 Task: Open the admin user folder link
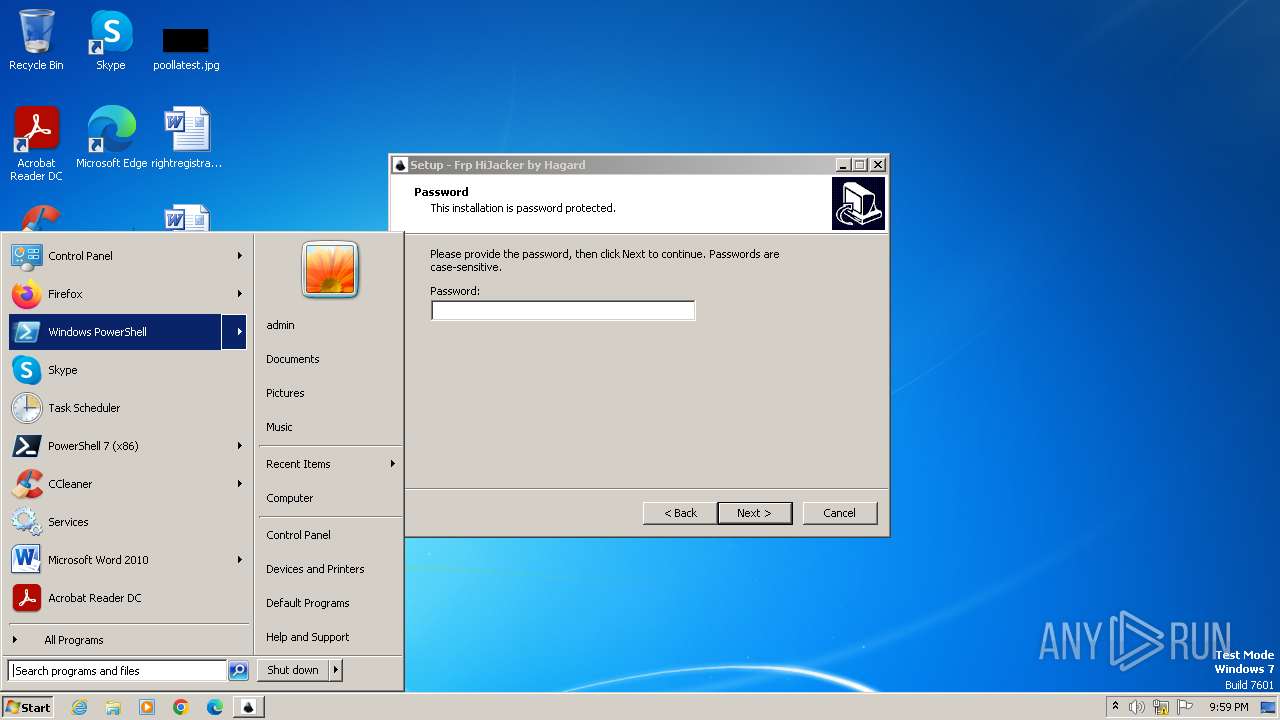click(x=330, y=325)
